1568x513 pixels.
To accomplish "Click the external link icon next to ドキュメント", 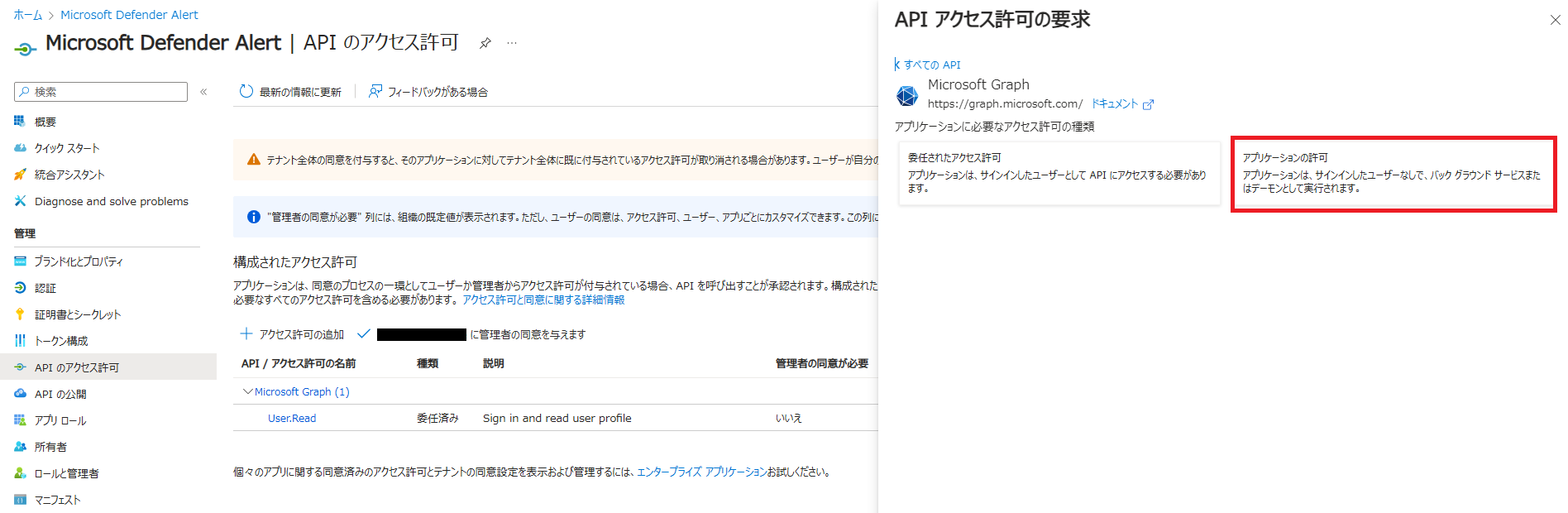I will point(1148,104).
